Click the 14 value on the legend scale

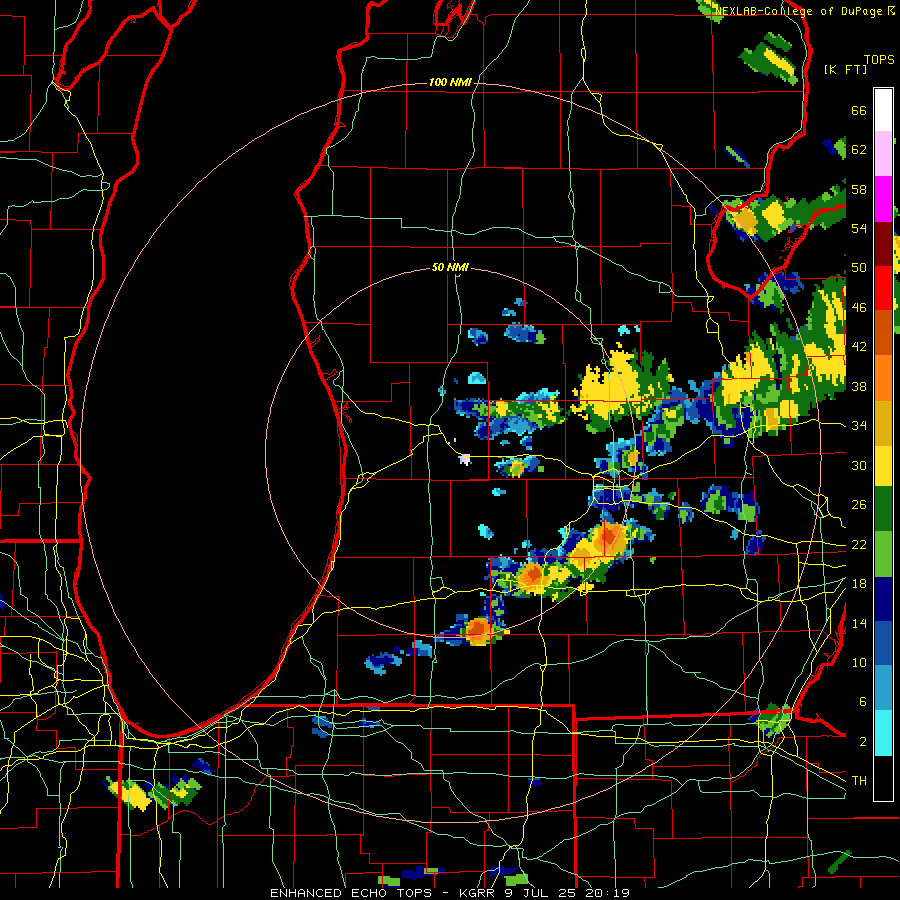(859, 623)
